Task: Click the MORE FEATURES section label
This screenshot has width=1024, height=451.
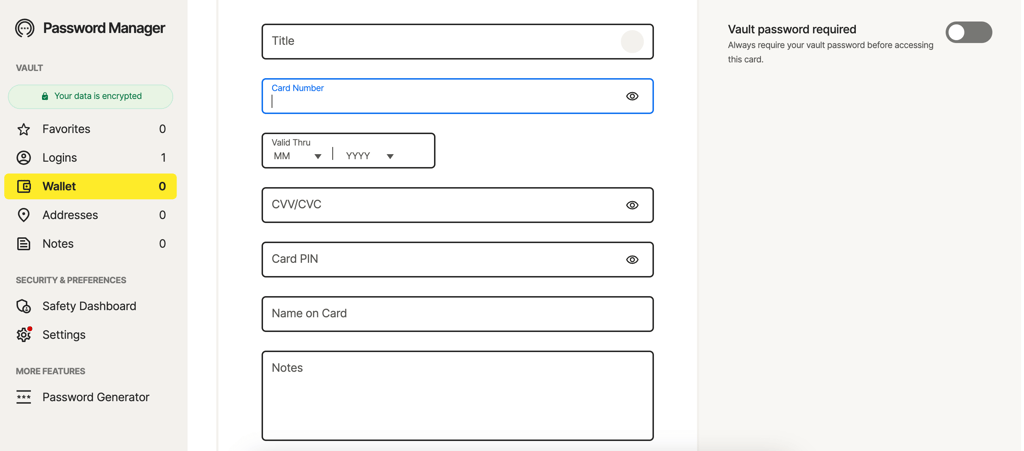Action: (50, 371)
